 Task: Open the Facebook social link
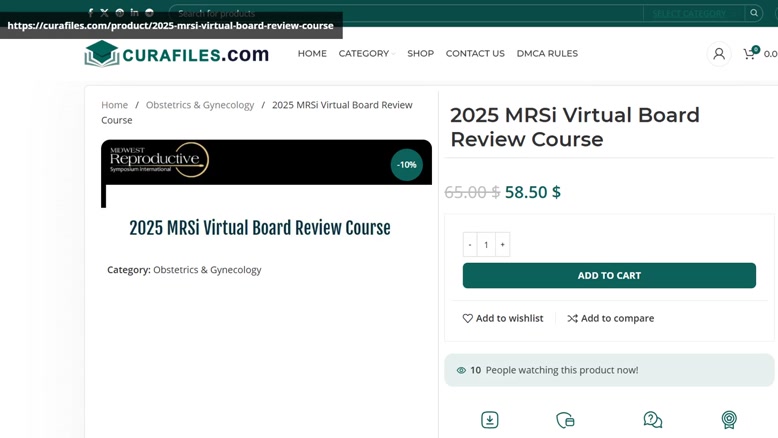(x=90, y=13)
